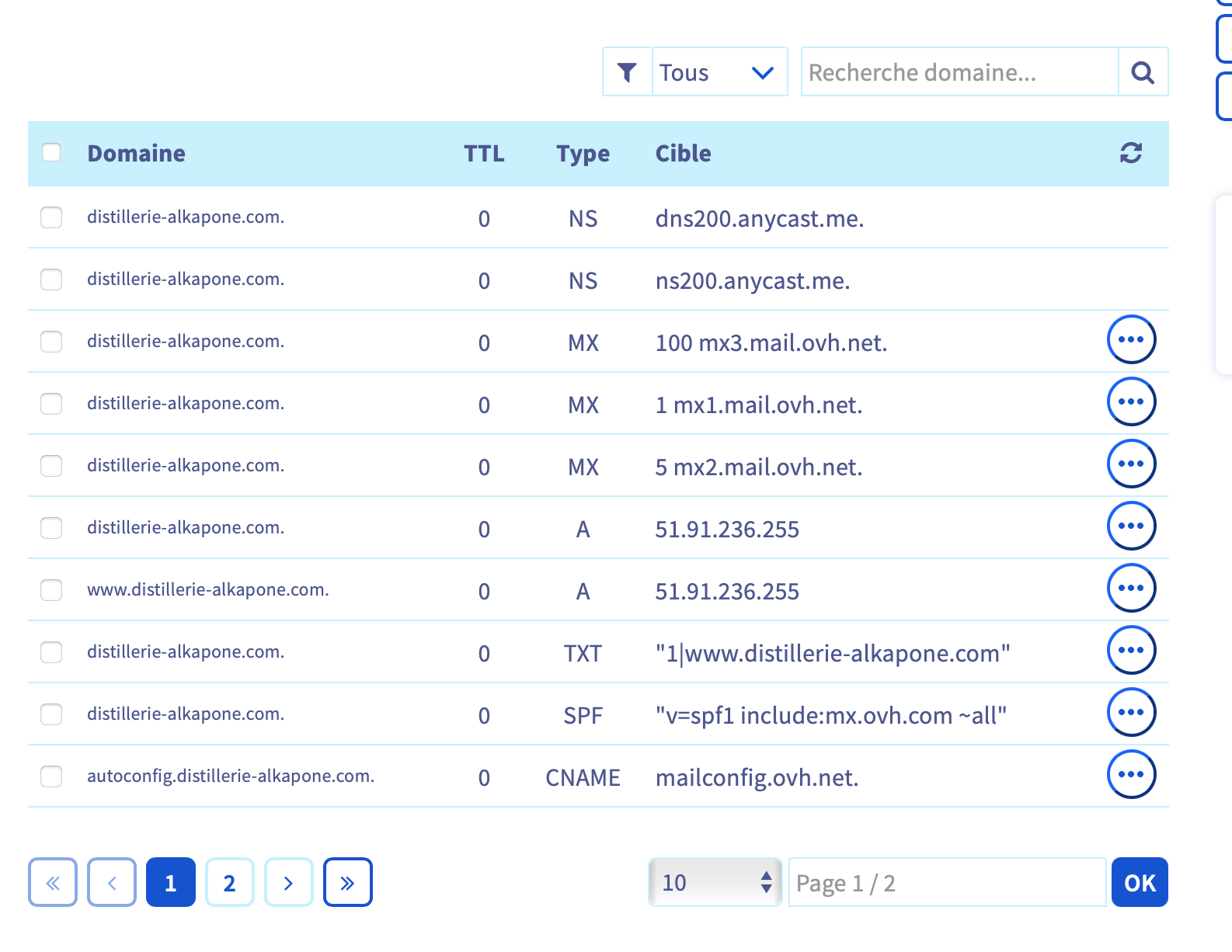Screen dimensions: 1232x952
Task: Go to page 2 of records
Action: (x=229, y=882)
